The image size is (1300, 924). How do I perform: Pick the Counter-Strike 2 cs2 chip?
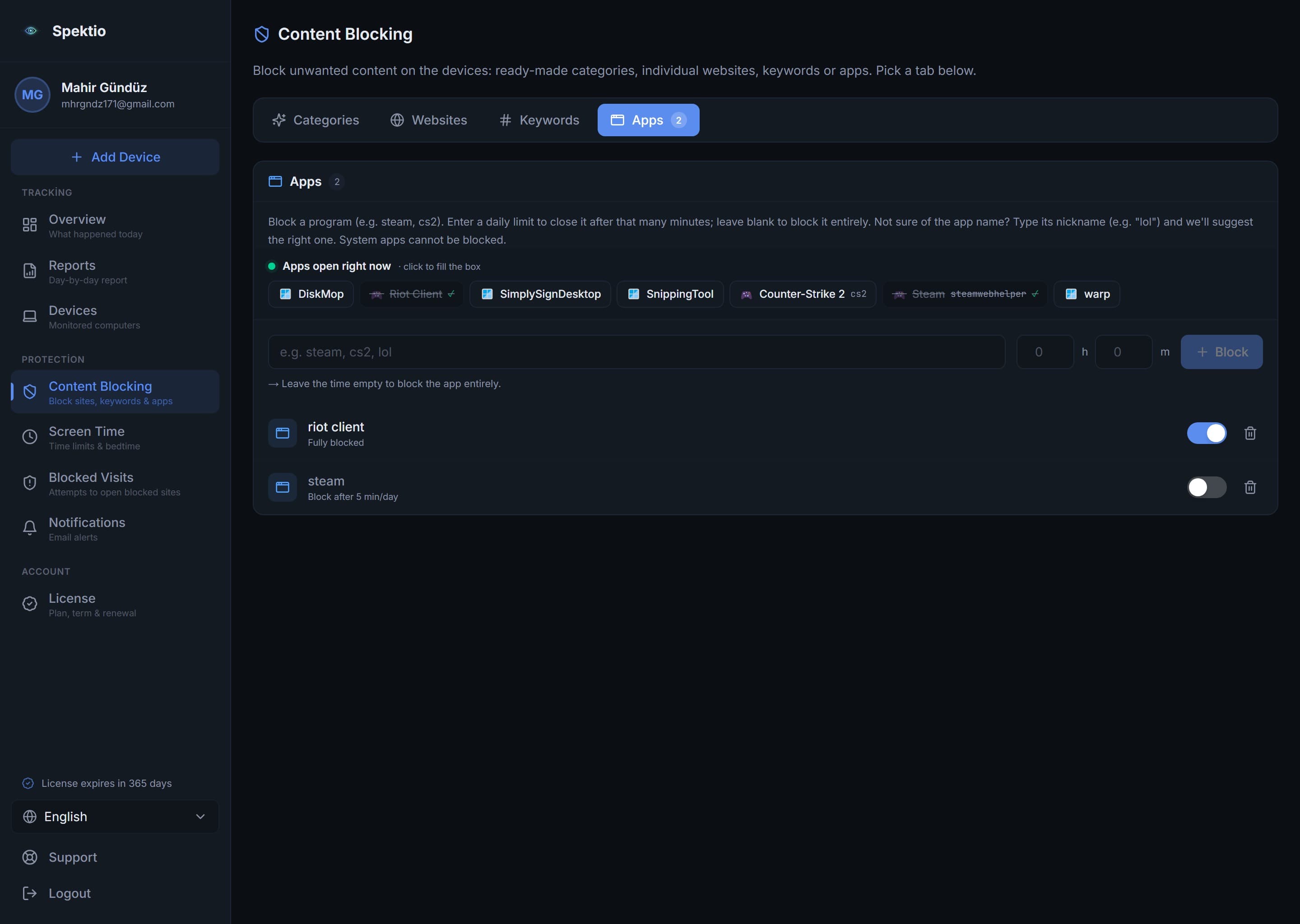803,294
